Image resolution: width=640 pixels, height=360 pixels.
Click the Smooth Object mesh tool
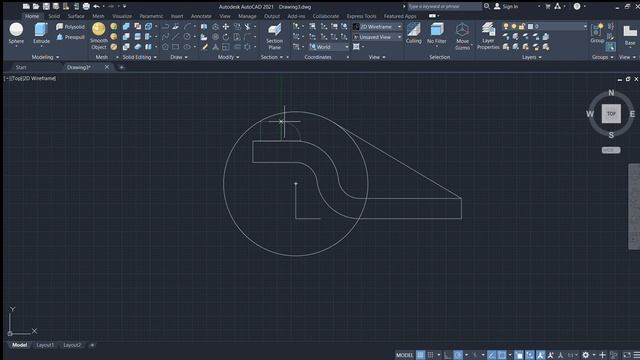pyautogui.click(x=98, y=36)
